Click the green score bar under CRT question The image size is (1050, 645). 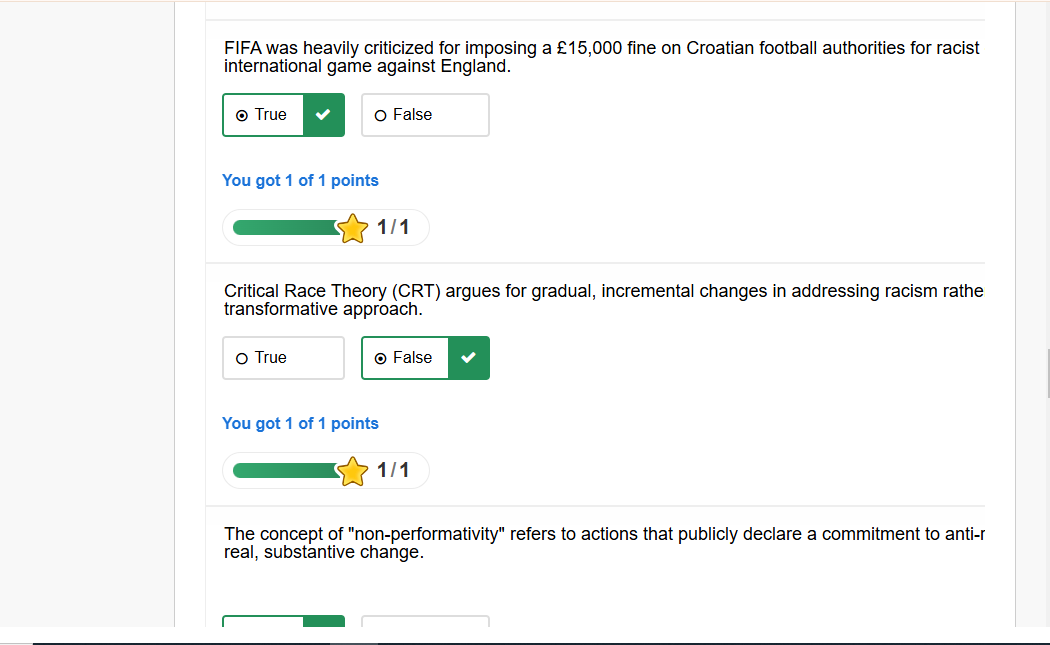285,471
